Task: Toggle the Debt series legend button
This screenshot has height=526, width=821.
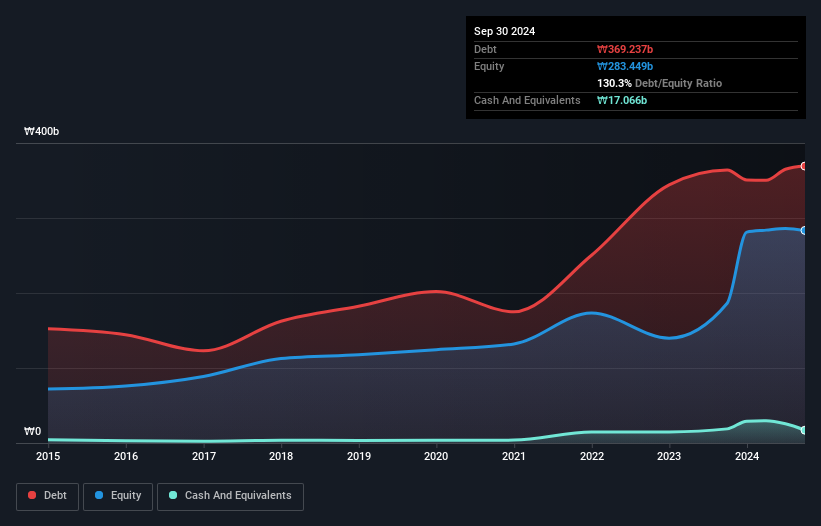Action: pyautogui.click(x=48, y=496)
